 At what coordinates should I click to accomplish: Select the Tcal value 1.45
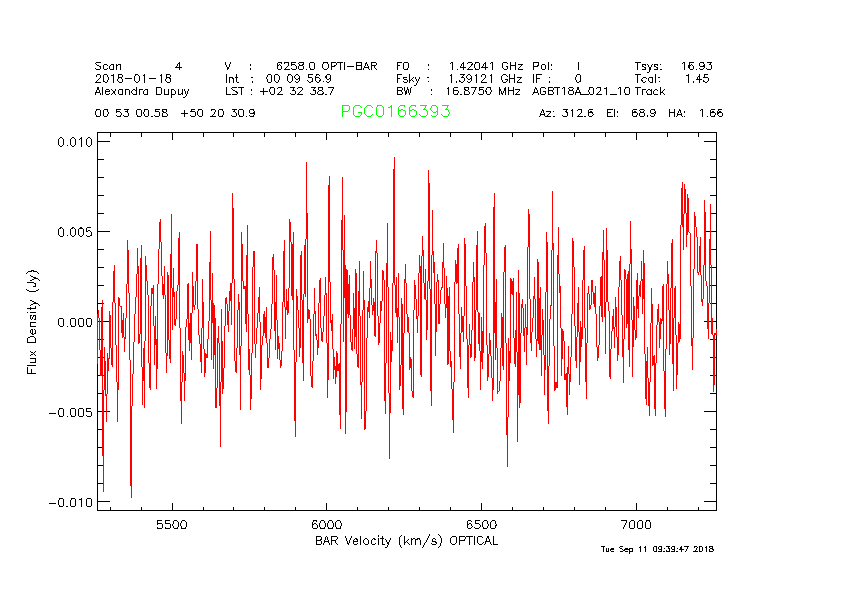click(698, 78)
